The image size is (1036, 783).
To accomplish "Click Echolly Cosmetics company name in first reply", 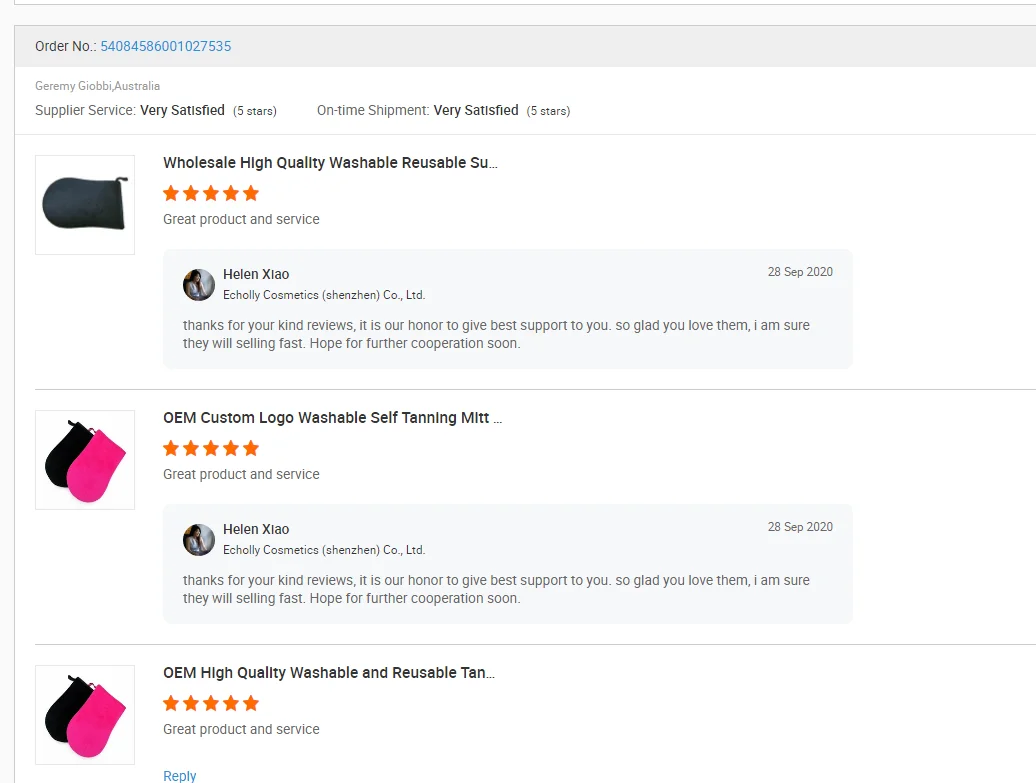I will click(324, 295).
